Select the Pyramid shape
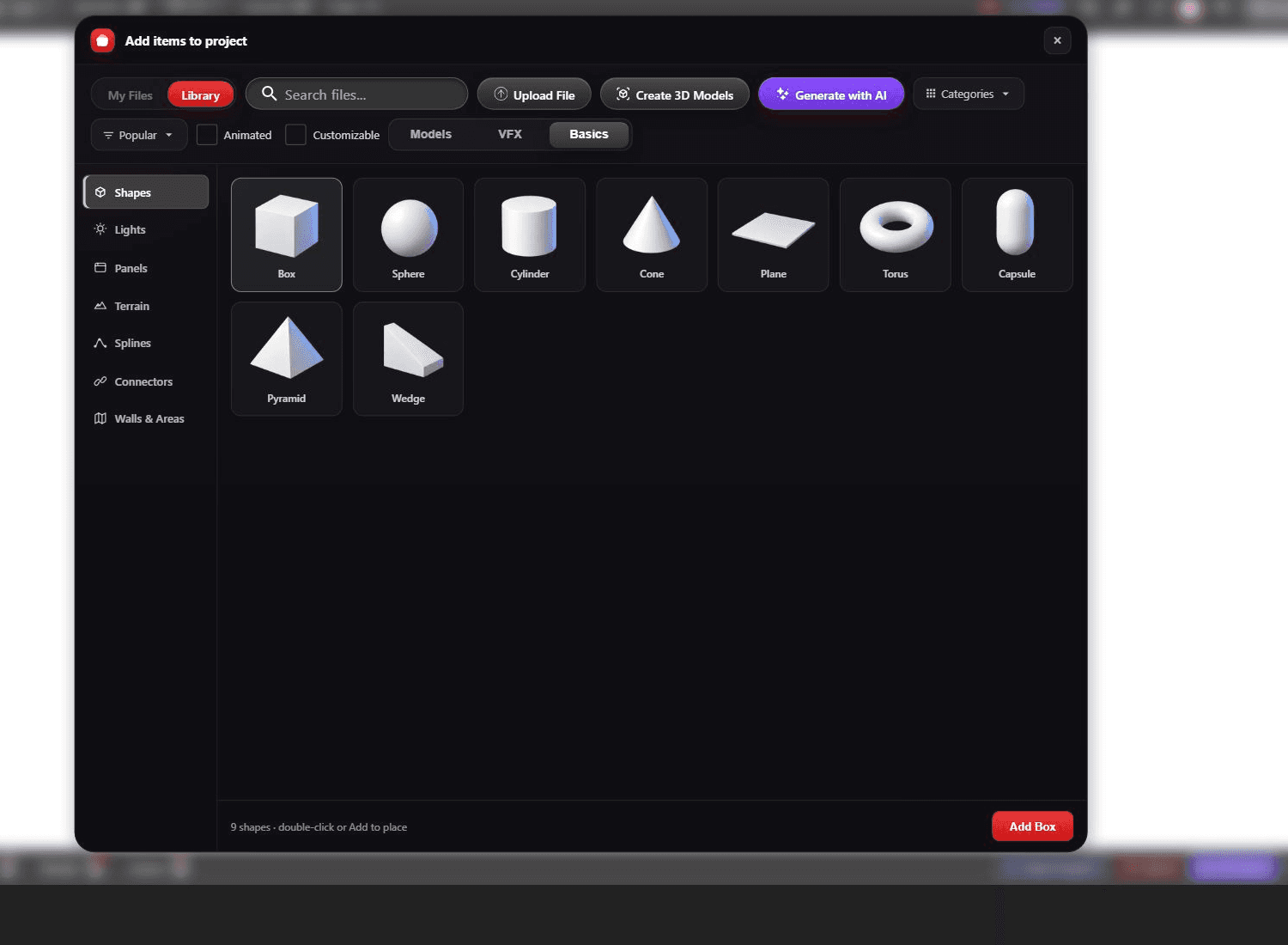1288x945 pixels. click(x=286, y=358)
